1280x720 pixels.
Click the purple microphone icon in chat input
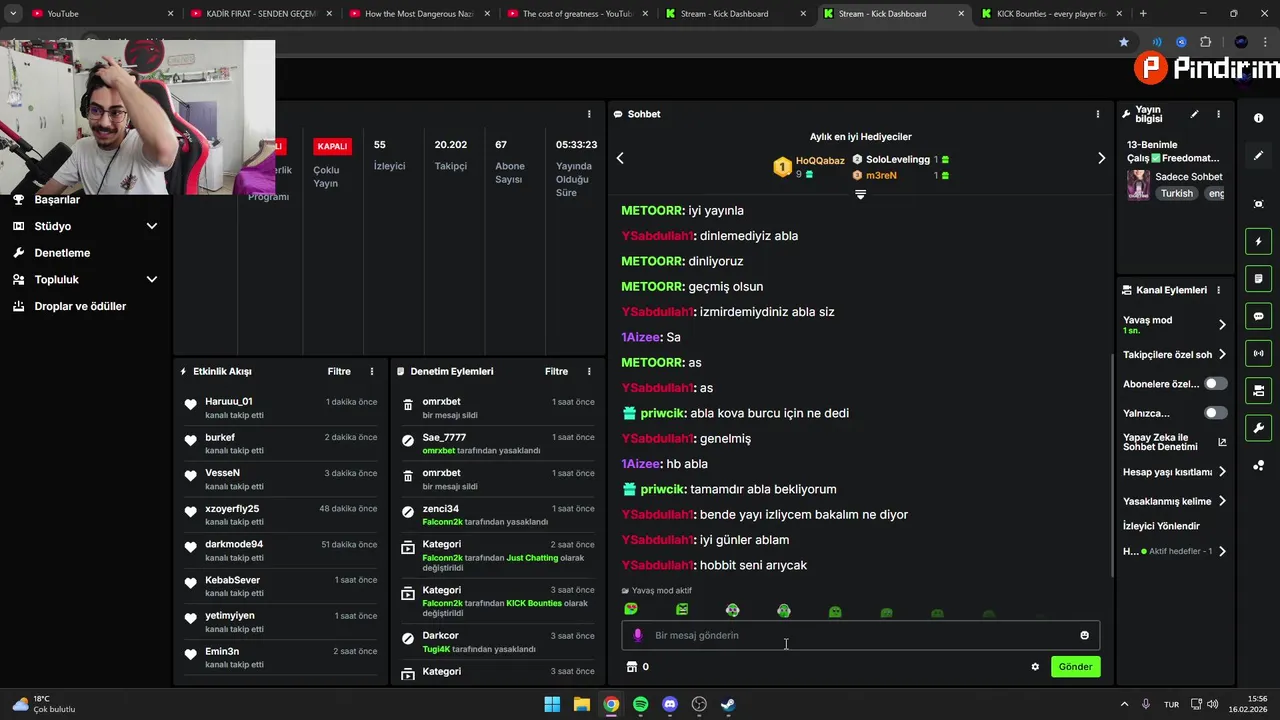(x=638, y=635)
